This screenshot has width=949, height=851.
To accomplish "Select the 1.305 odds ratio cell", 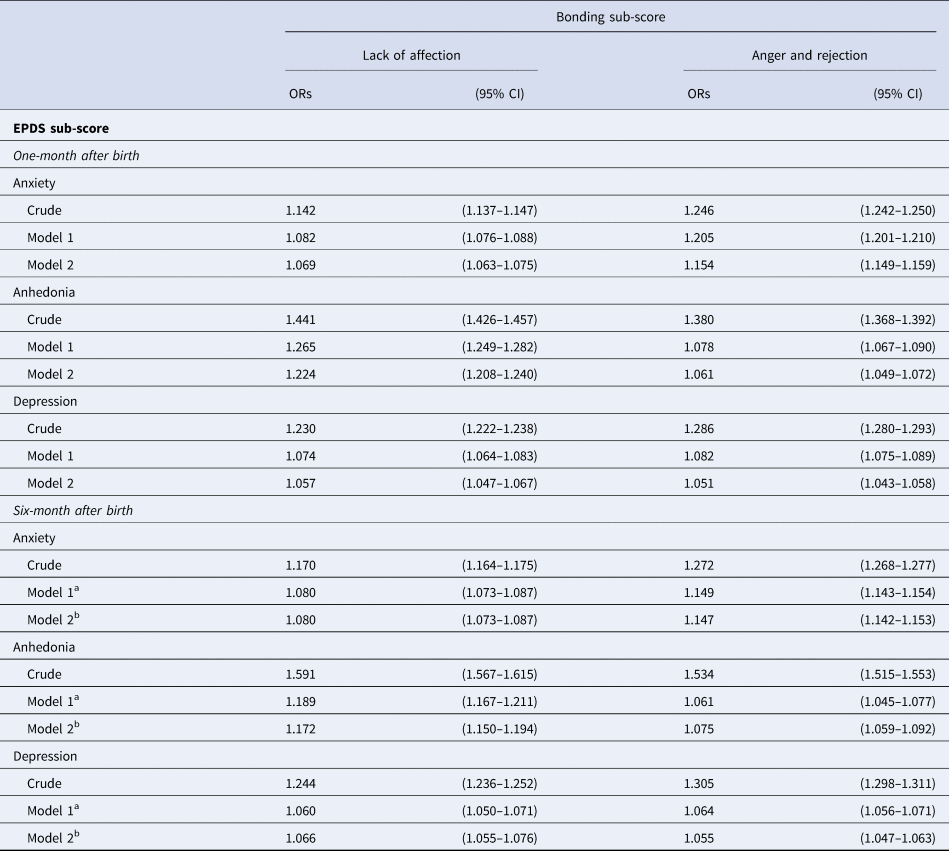I will (699, 783).
